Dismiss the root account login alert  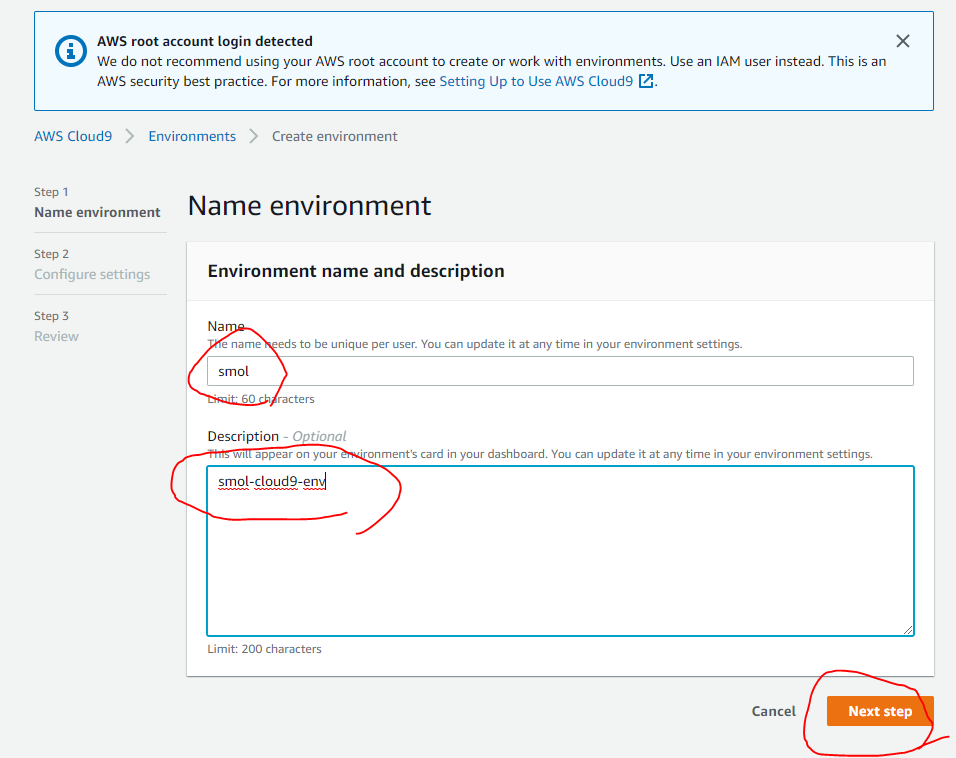[902, 41]
